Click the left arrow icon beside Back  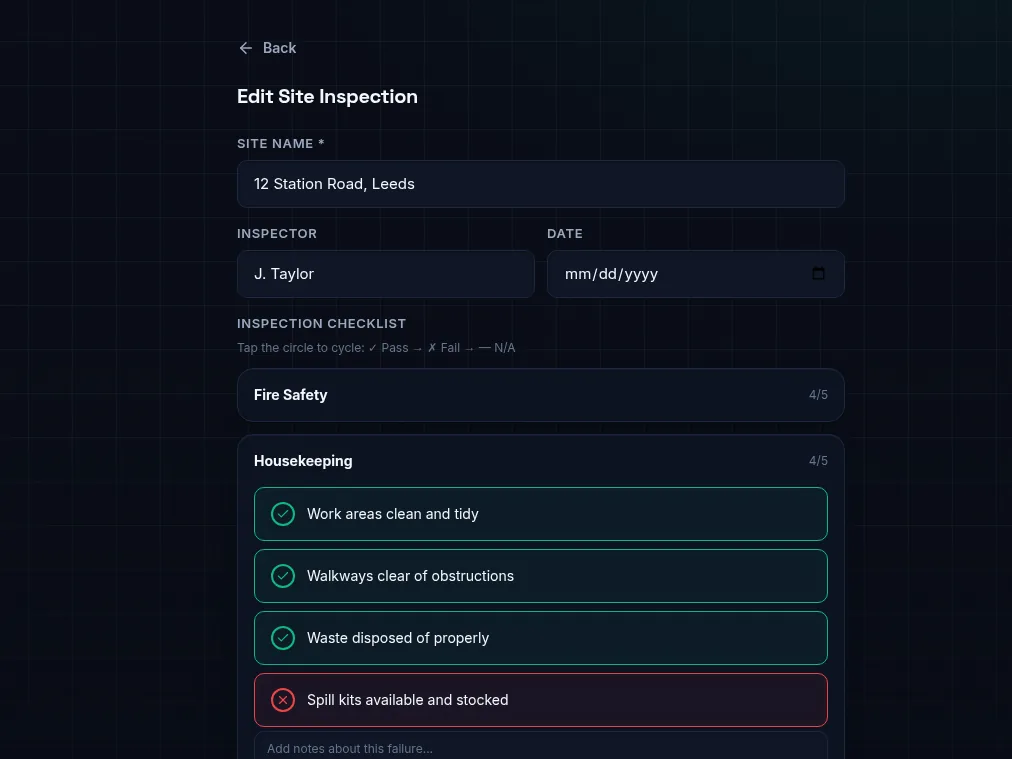(245, 48)
